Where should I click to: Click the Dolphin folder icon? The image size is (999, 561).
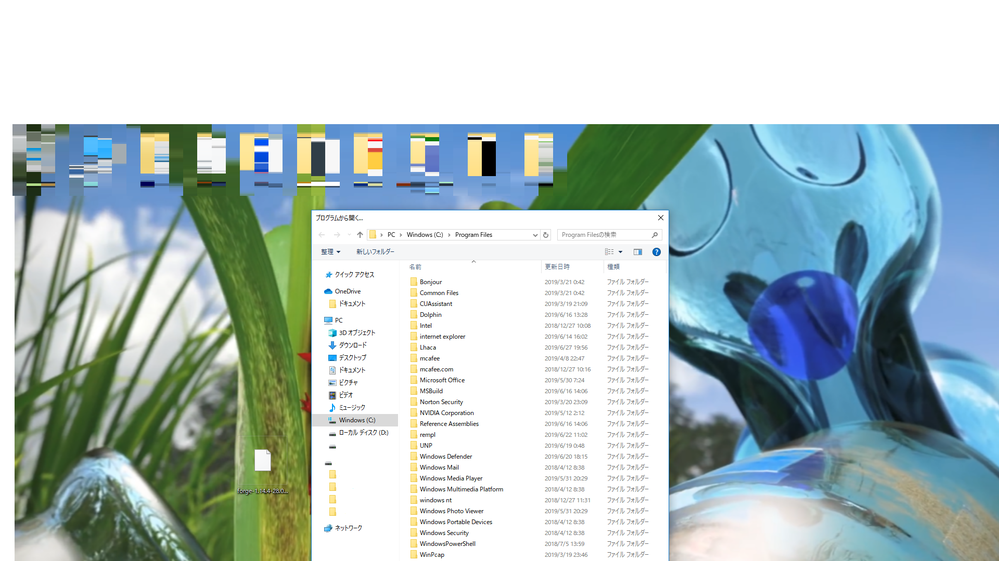pos(413,315)
